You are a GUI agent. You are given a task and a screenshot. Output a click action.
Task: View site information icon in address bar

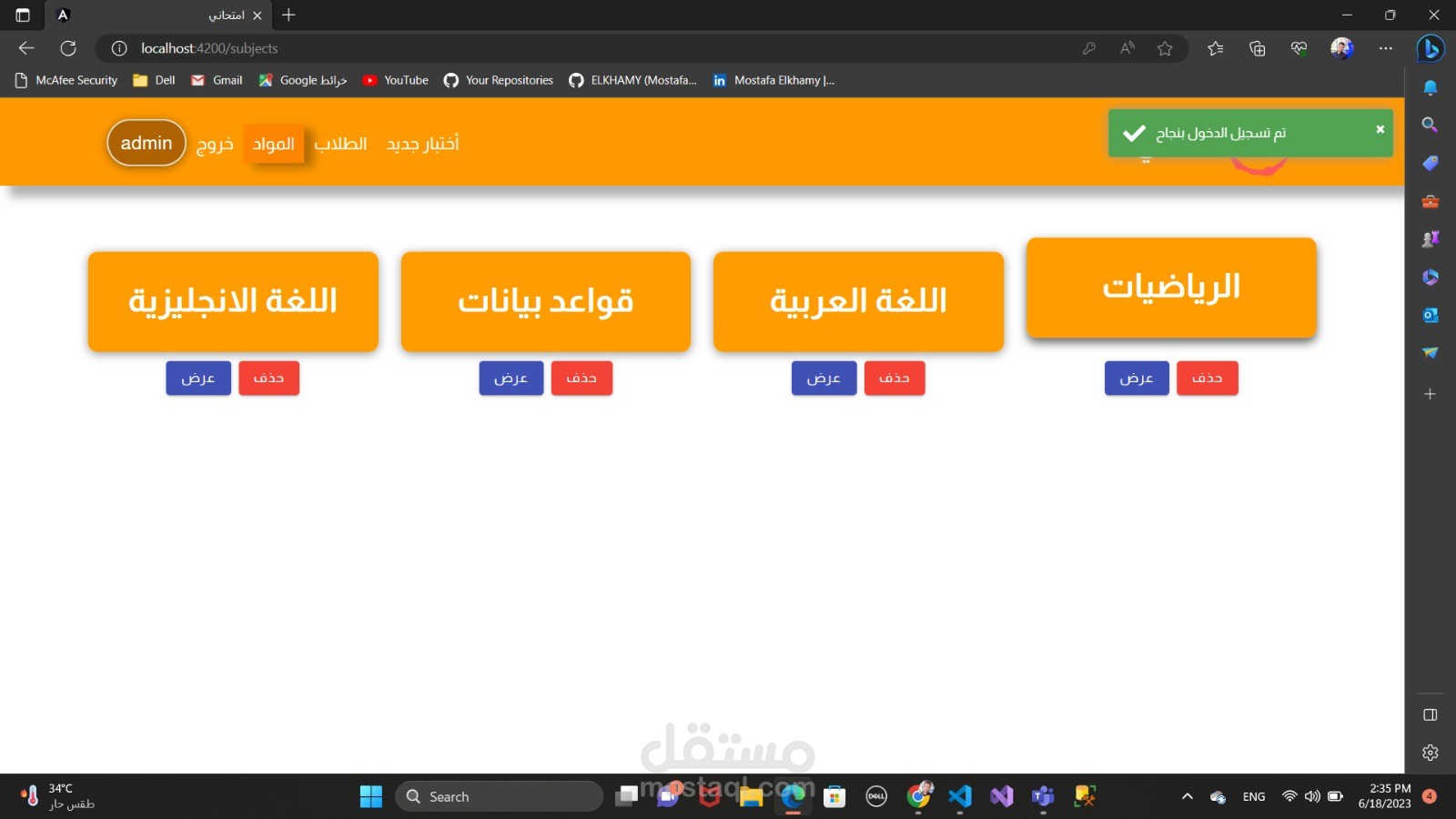click(119, 48)
